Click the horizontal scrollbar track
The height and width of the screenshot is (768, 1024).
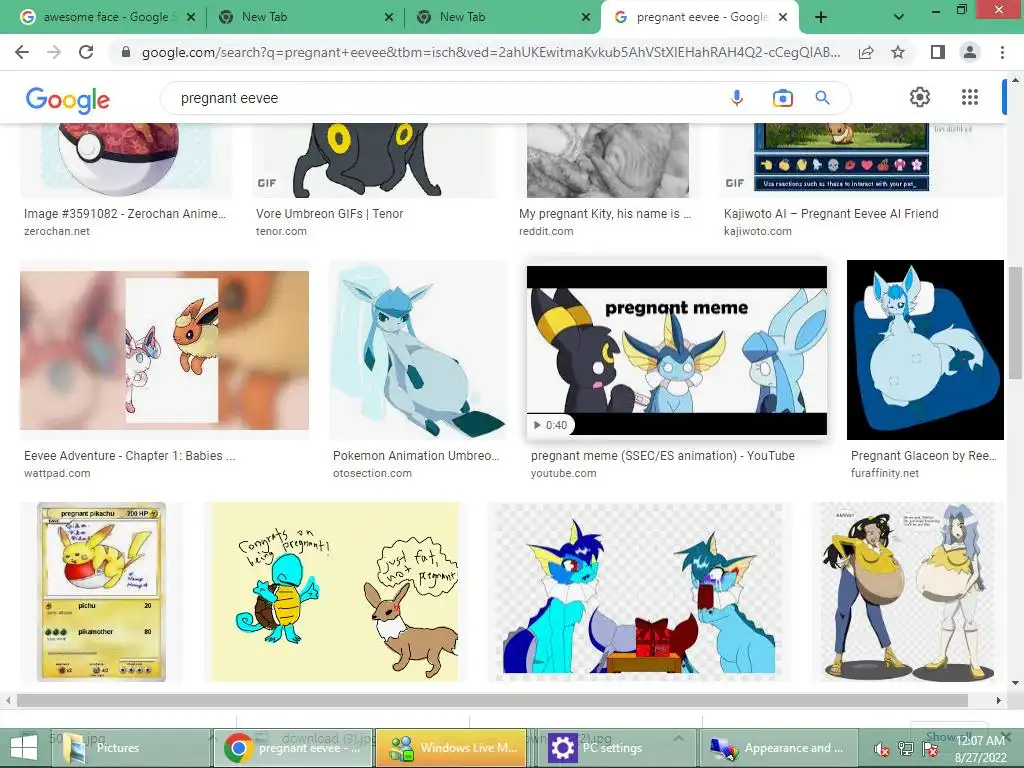coord(492,701)
